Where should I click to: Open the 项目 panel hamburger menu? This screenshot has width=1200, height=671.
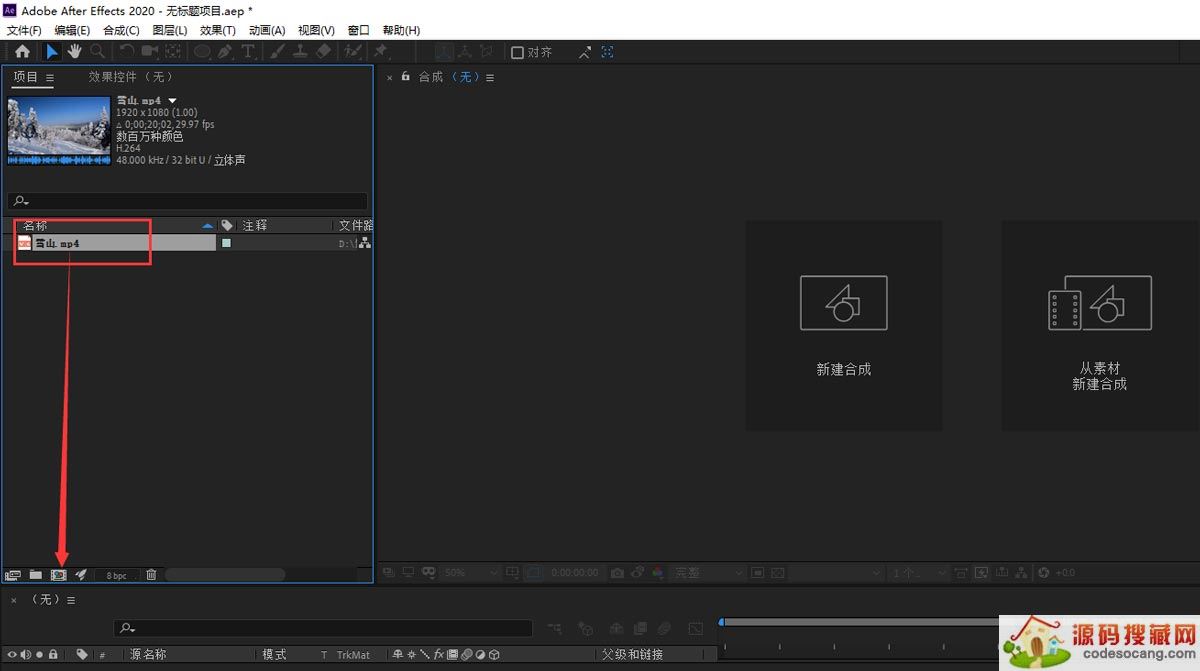50,78
